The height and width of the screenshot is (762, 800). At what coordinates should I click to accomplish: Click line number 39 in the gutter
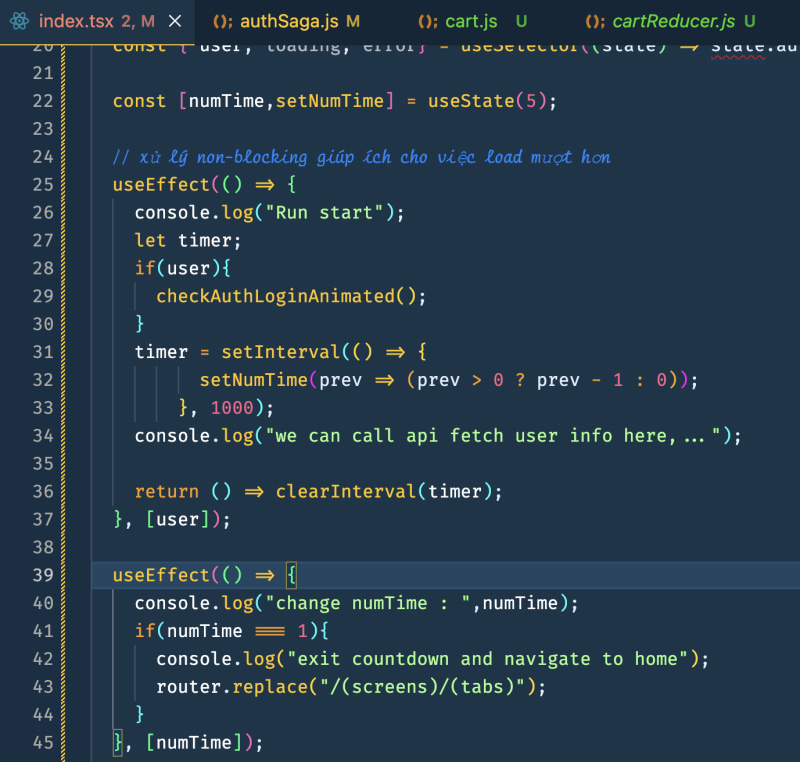pos(42,575)
